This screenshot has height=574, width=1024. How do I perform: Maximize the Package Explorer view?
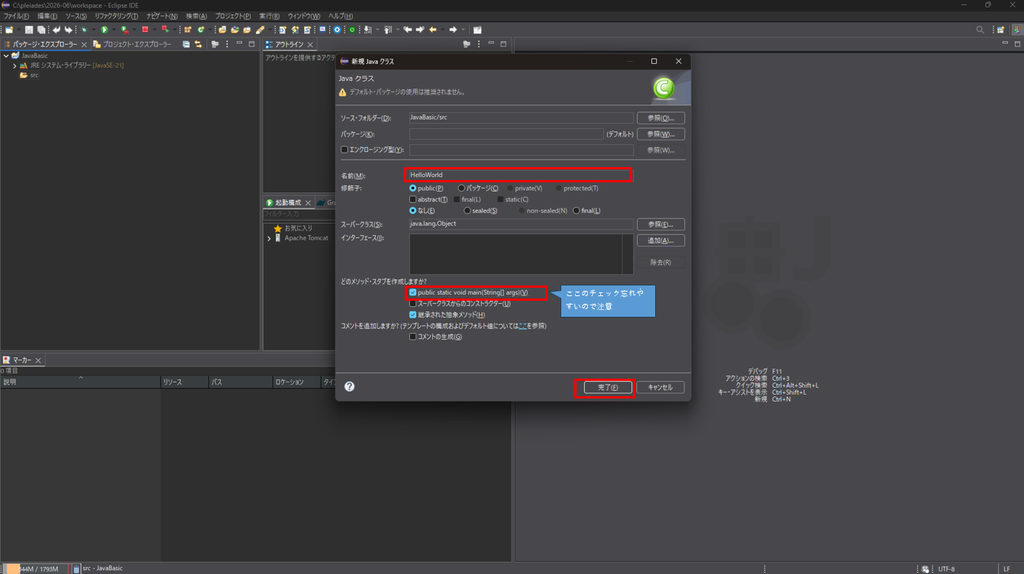click(251, 44)
